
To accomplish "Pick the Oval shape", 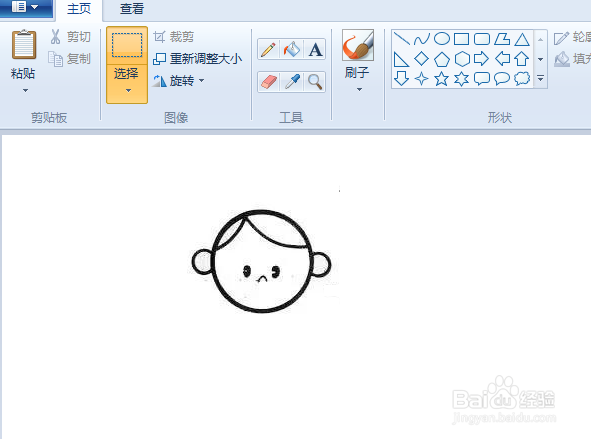I will [442, 39].
